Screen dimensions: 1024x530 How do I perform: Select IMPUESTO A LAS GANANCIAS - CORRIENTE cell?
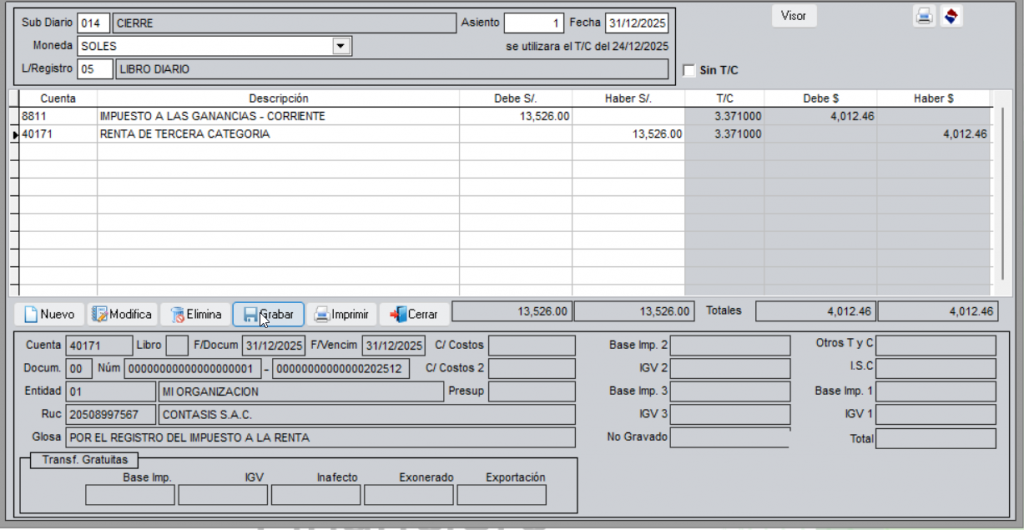coord(278,116)
